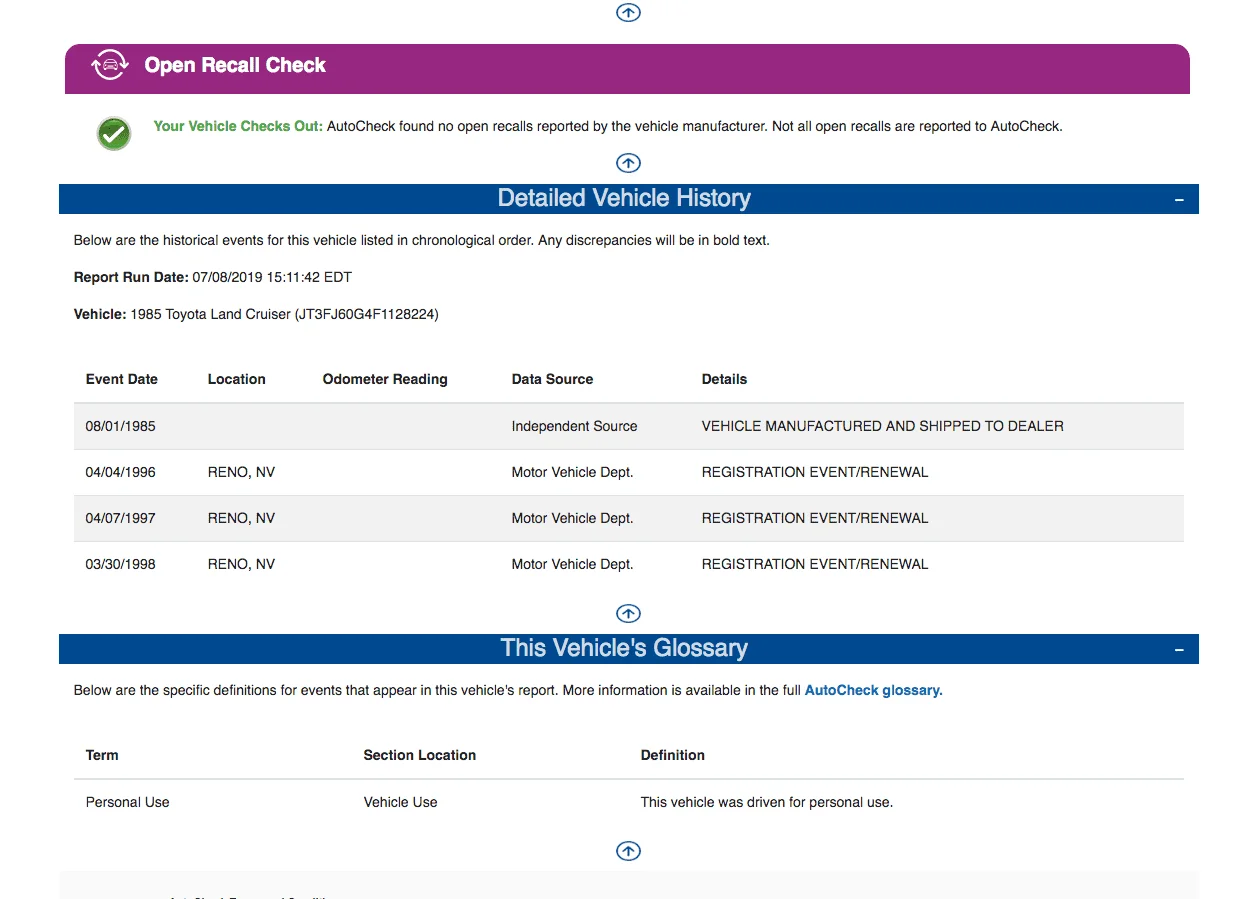Click the back-to-top arrow below the glossary table
The width and height of the screenshot is (1235, 899).
click(628, 851)
